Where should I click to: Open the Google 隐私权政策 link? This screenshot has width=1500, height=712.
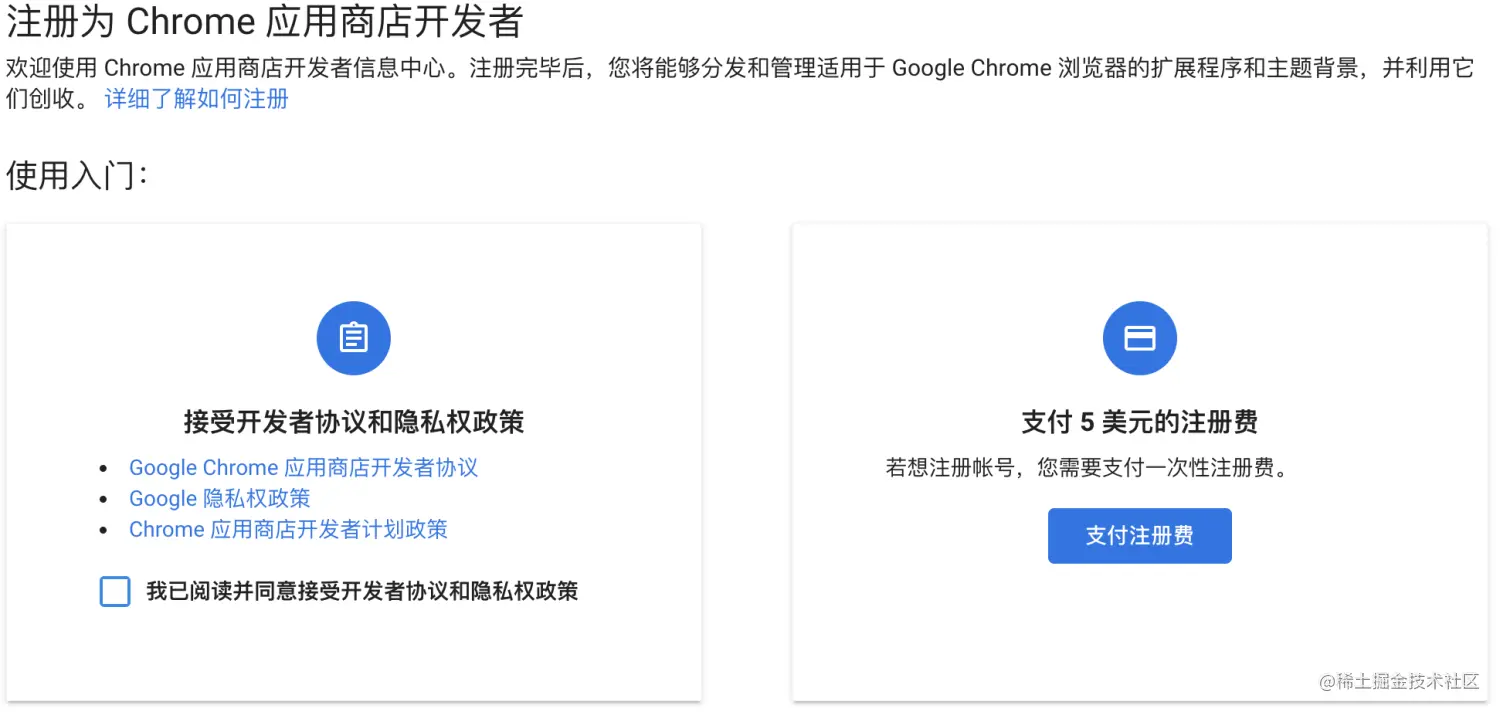pyautogui.click(x=220, y=498)
